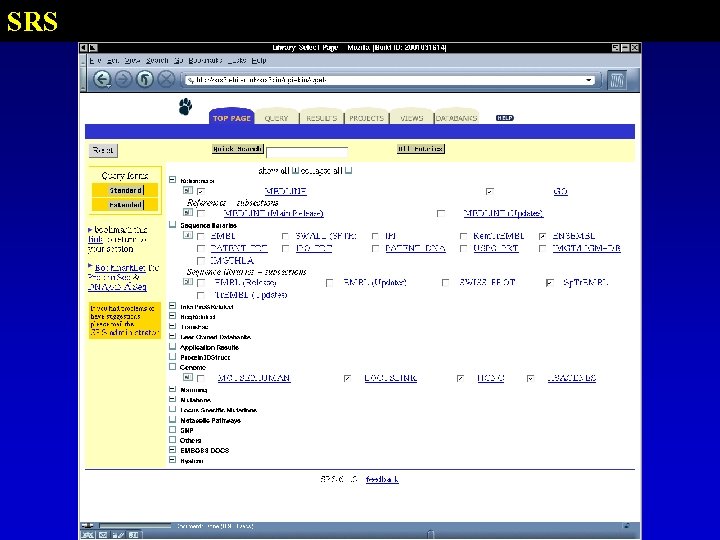720x540 pixels.
Task: Select the Extended query form button
Action: click(x=125, y=204)
